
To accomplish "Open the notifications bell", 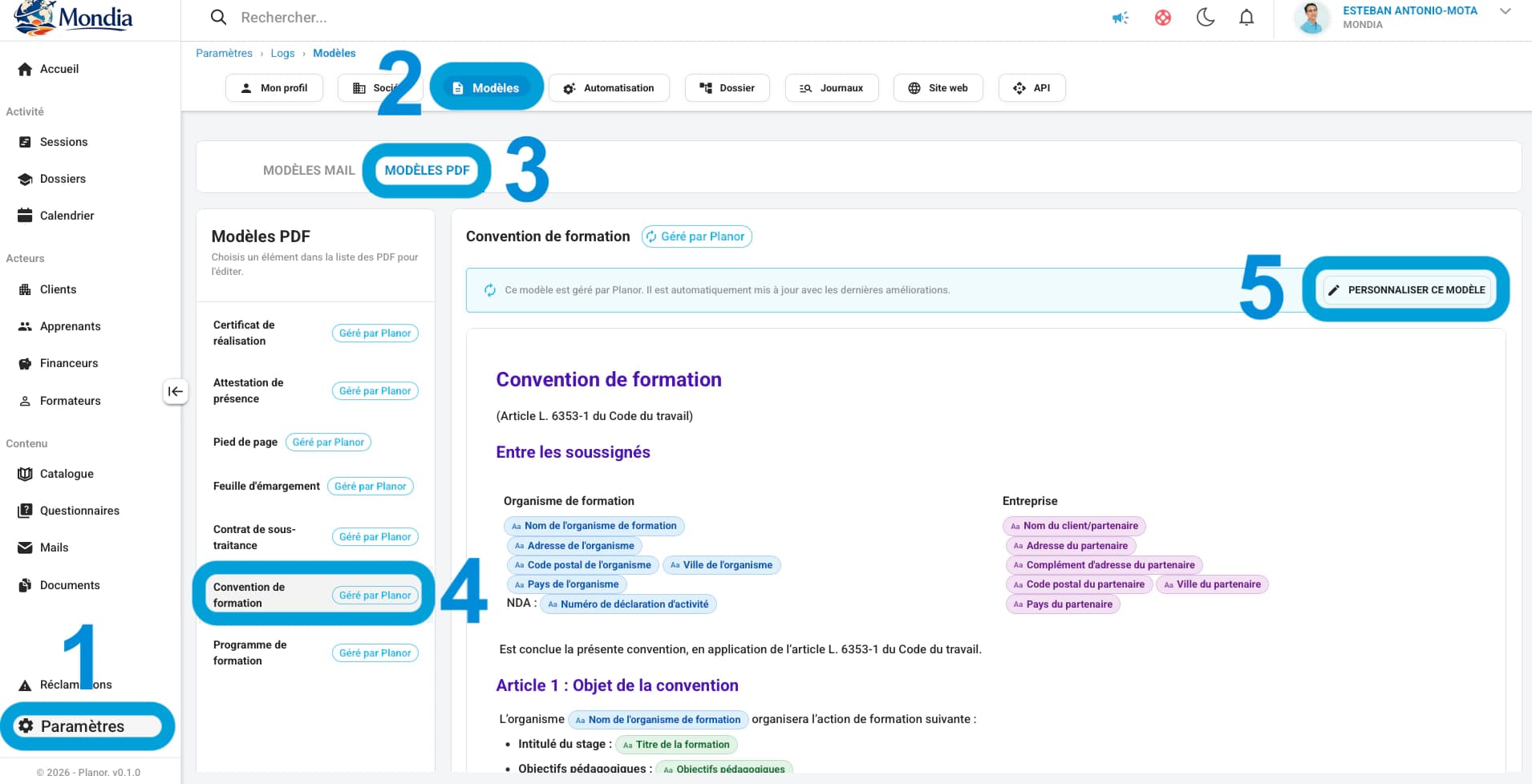I will [x=1246, y=17].
